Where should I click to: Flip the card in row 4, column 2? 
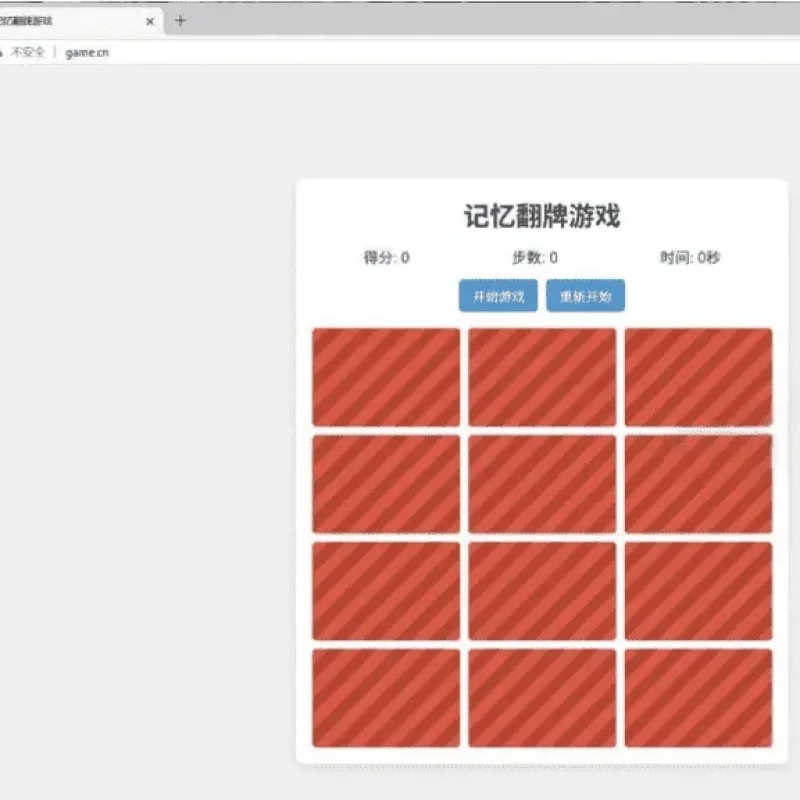542,698
